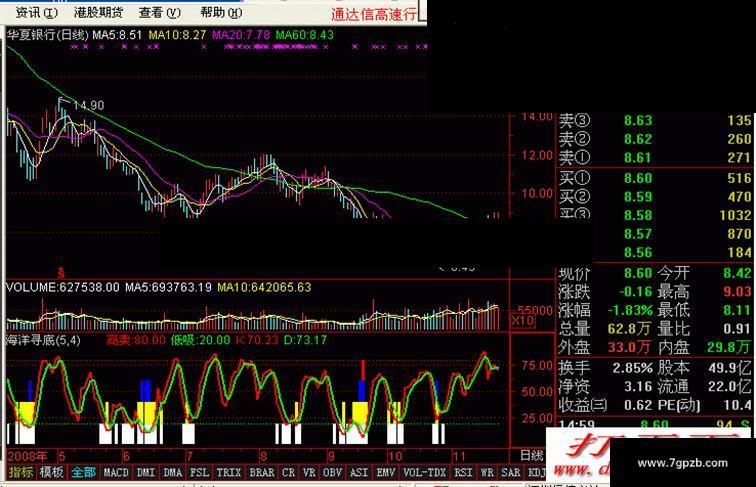756x487 pixels.
Task: Switch to the BRAR indicator
Action: [x=262, y=473]
